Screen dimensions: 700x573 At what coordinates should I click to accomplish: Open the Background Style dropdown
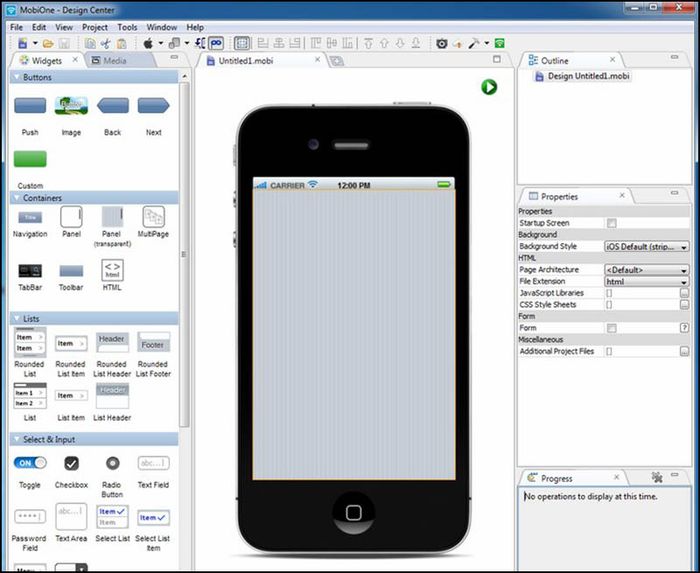pyautogui.click(x=646, y=246)
